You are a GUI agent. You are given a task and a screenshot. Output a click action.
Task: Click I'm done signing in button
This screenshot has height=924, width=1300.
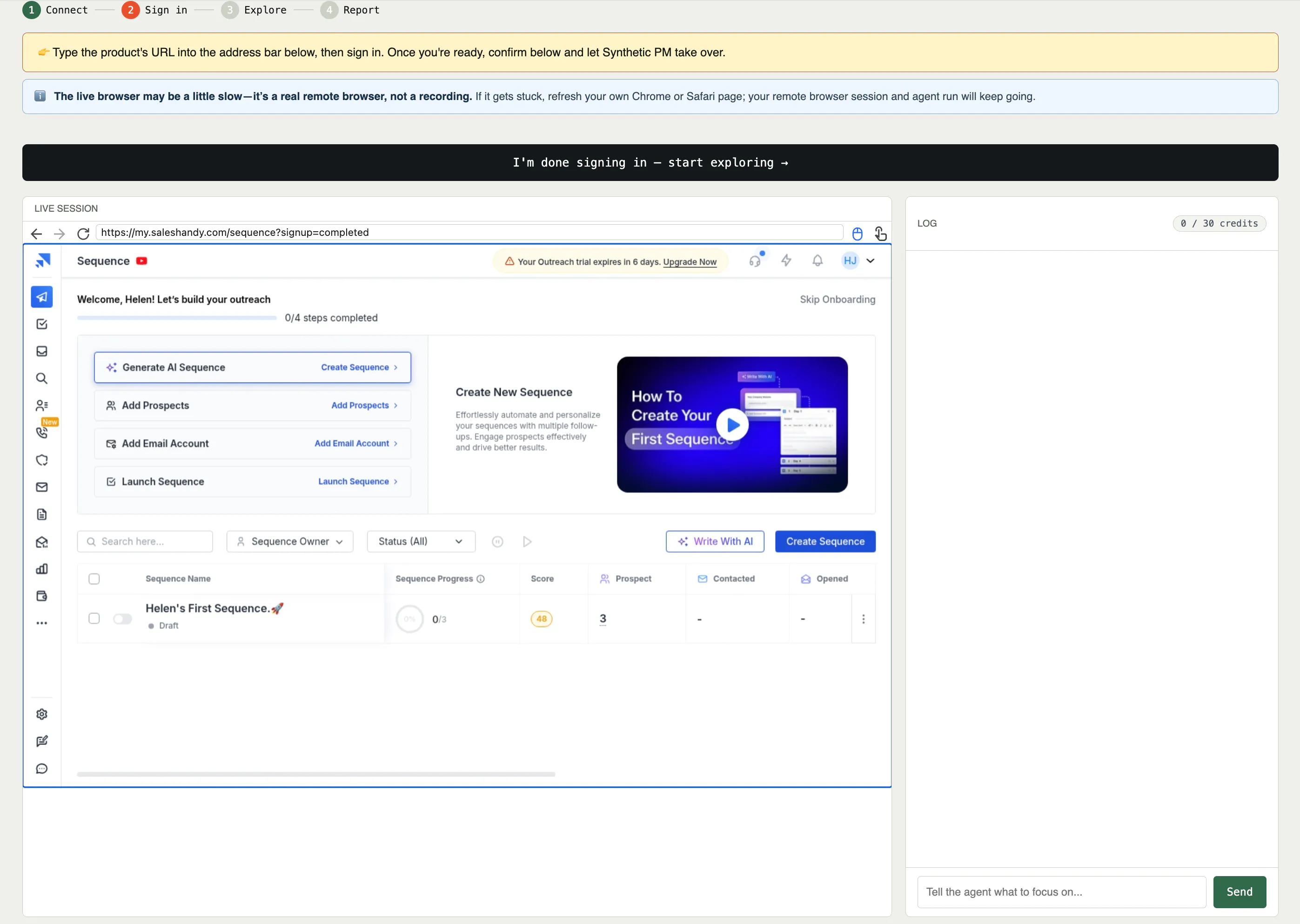650,163
